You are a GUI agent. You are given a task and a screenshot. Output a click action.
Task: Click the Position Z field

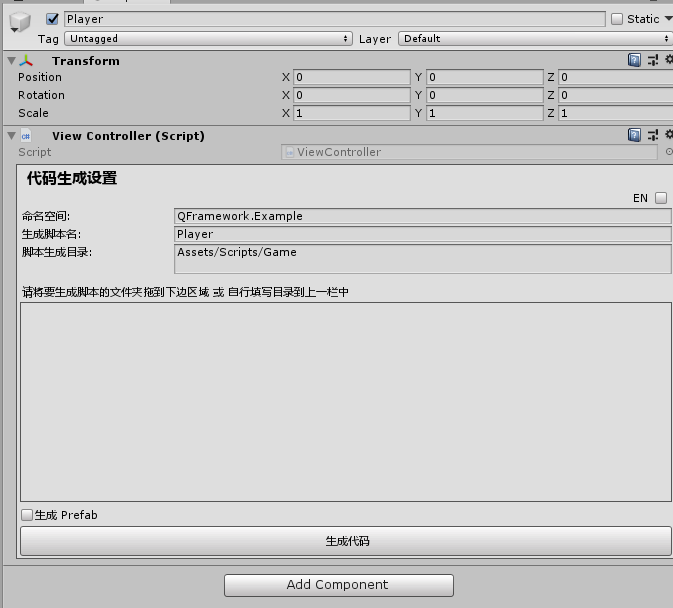[x=615, y=77]
